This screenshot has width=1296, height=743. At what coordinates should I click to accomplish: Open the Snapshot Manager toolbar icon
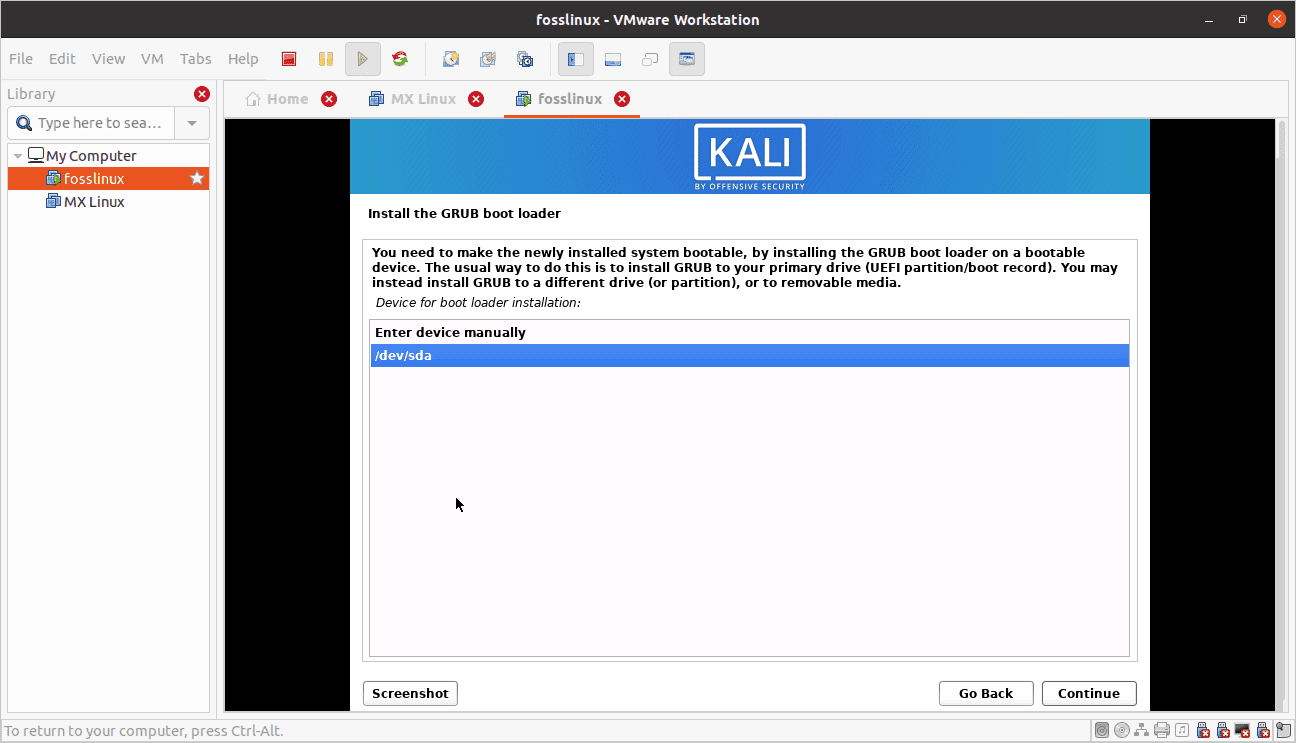[525, 59]
